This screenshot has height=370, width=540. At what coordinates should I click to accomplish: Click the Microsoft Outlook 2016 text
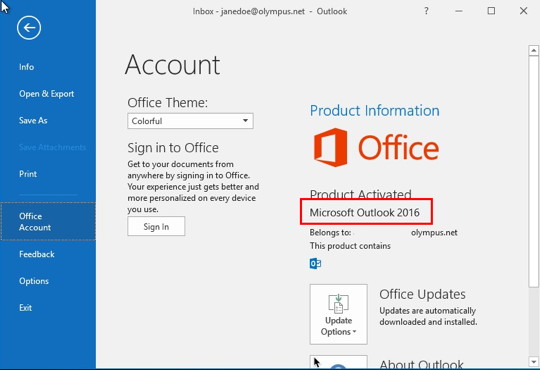pyautogui.click(x=364, y=212)
